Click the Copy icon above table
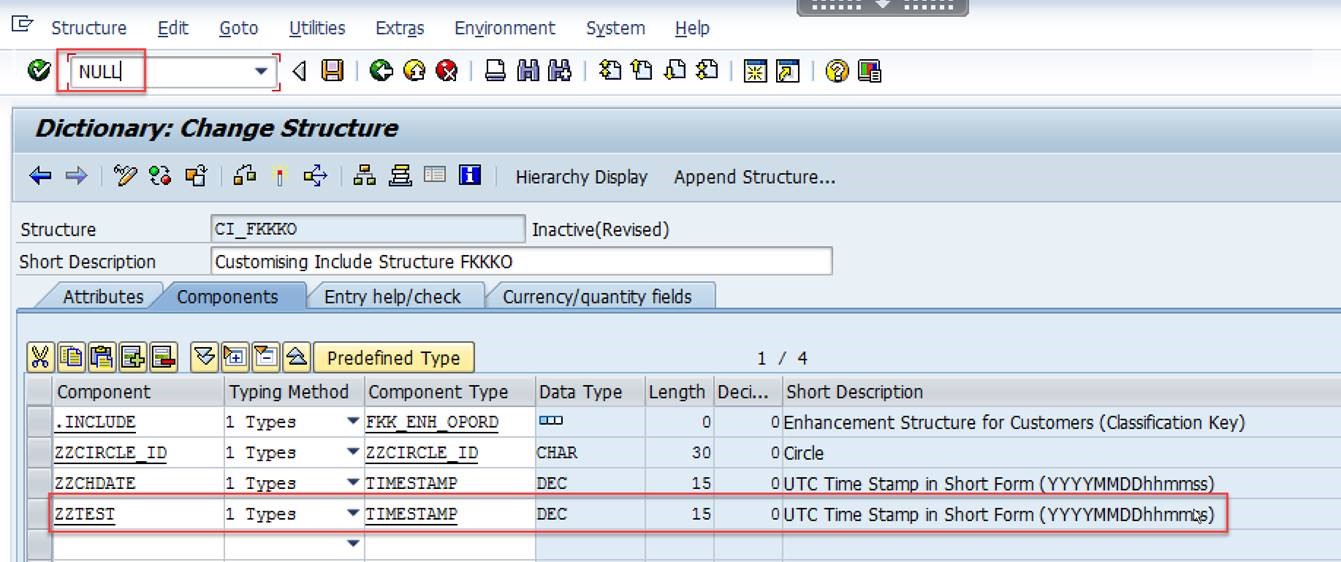This screenshot has height=562, width=1341. 70,357
